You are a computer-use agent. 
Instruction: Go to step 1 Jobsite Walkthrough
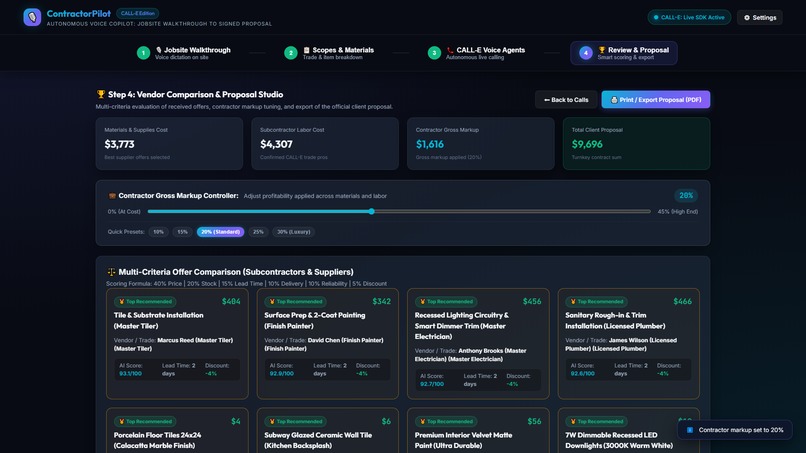[x=184, y=53]
